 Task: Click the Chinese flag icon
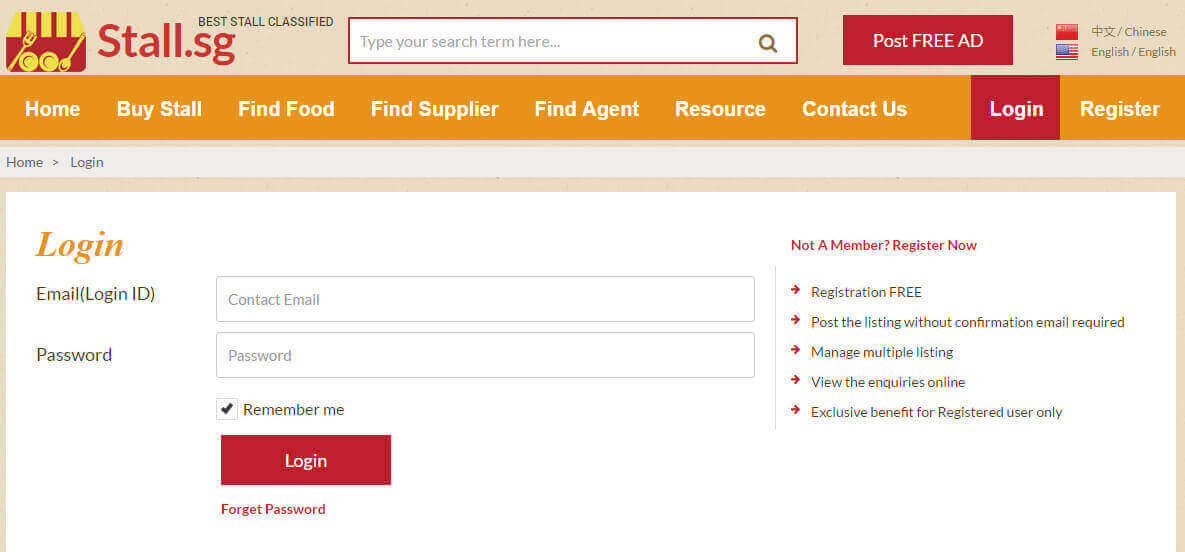1066,31
